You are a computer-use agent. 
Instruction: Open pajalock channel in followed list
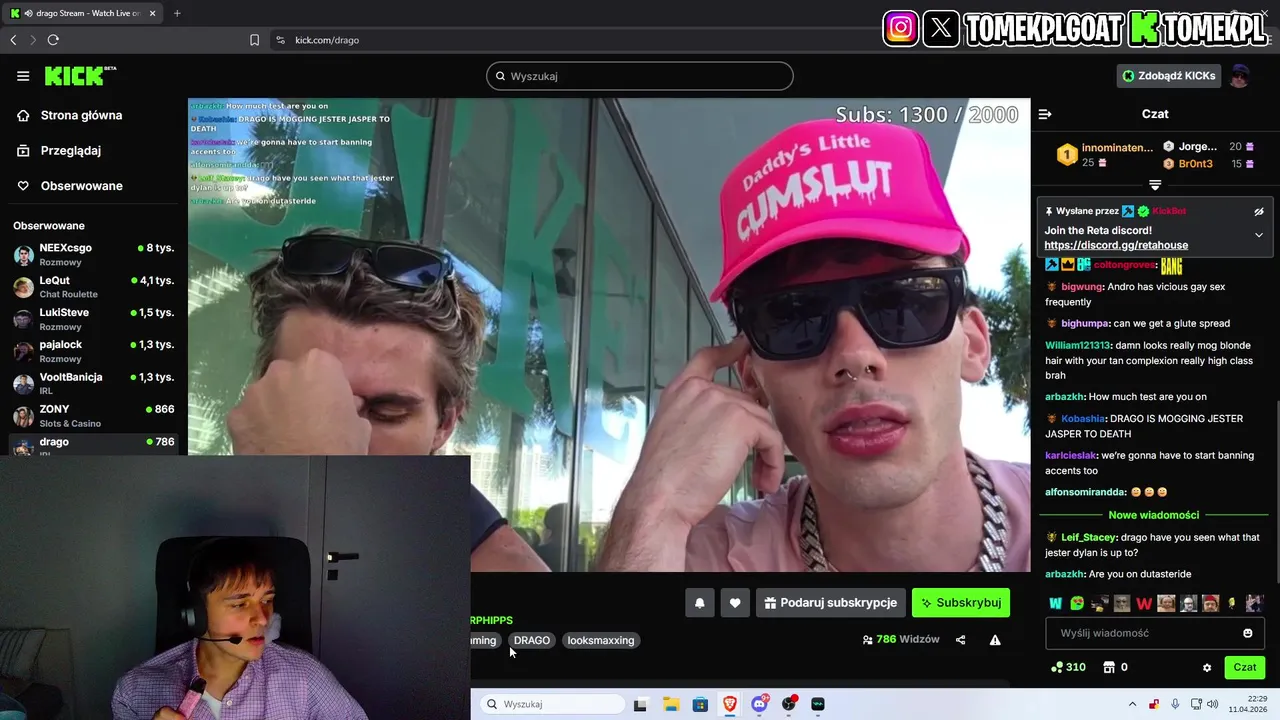94,351
